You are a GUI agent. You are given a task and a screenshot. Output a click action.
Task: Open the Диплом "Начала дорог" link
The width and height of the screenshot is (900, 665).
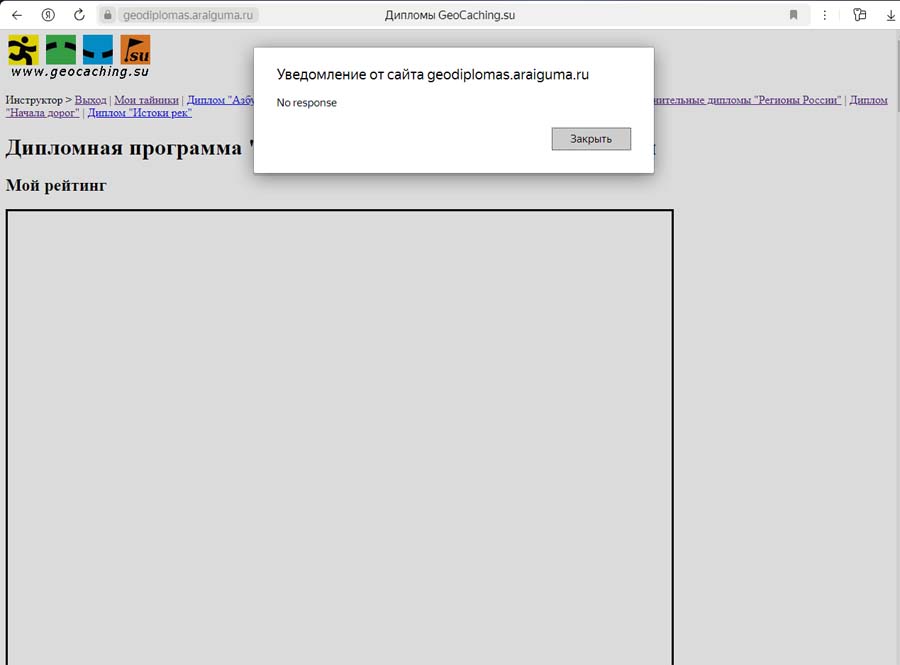[43, 113]
